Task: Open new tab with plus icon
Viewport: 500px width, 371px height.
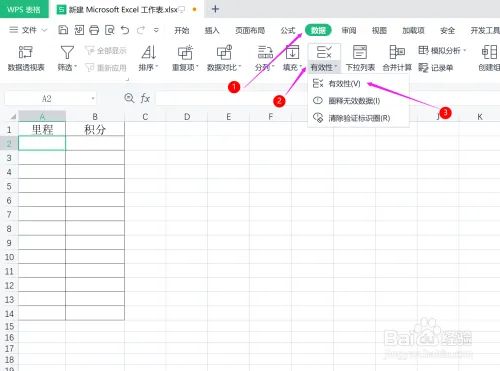Action: (215, 9)
